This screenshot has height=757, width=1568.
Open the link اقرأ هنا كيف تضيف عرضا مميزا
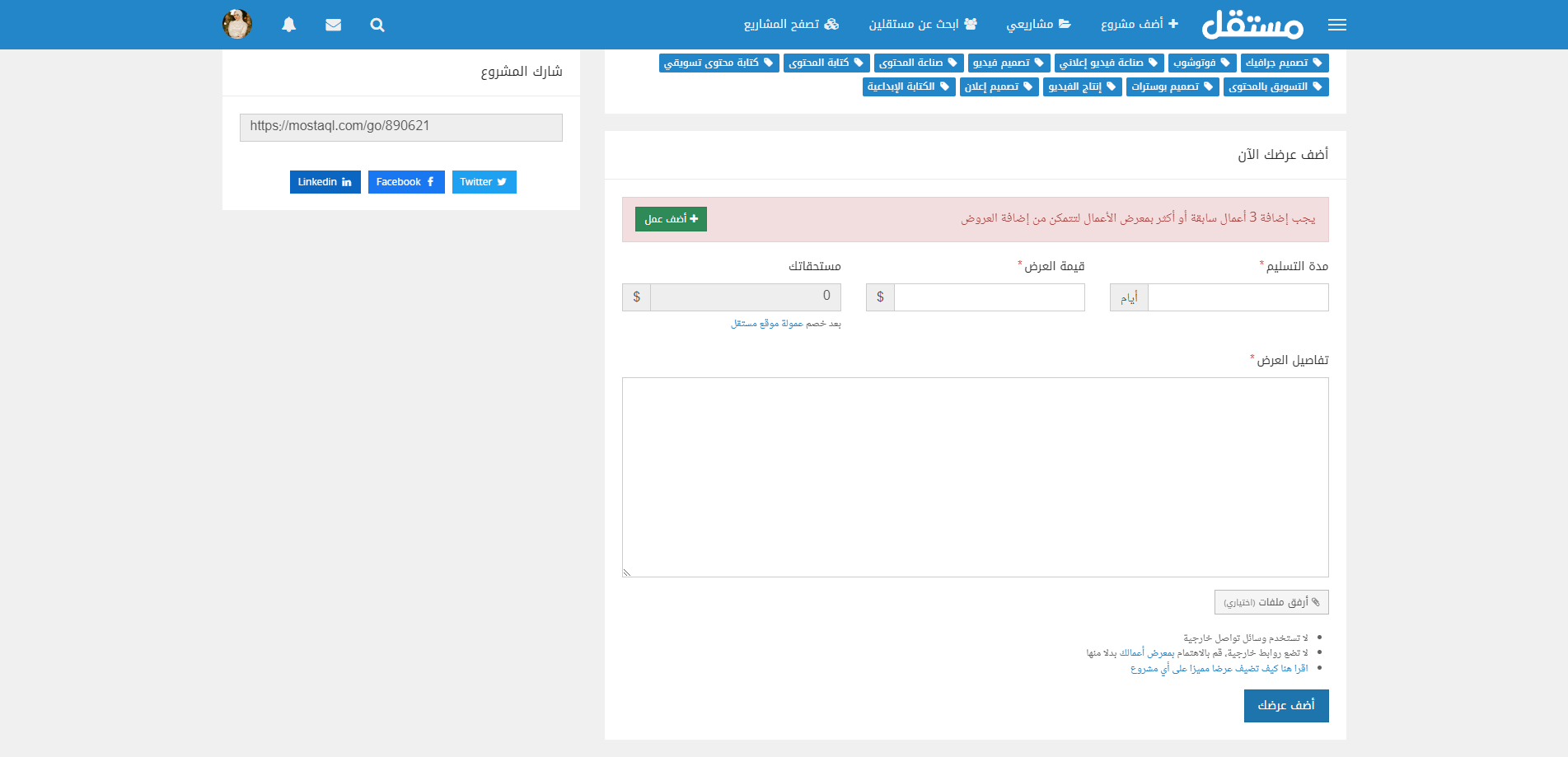pyautogui.click(x=1219, y=669)
